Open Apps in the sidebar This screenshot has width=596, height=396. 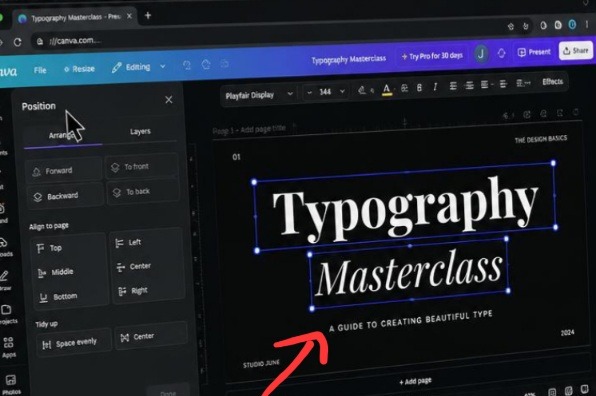pyautogui.click(x=8, y=347)
